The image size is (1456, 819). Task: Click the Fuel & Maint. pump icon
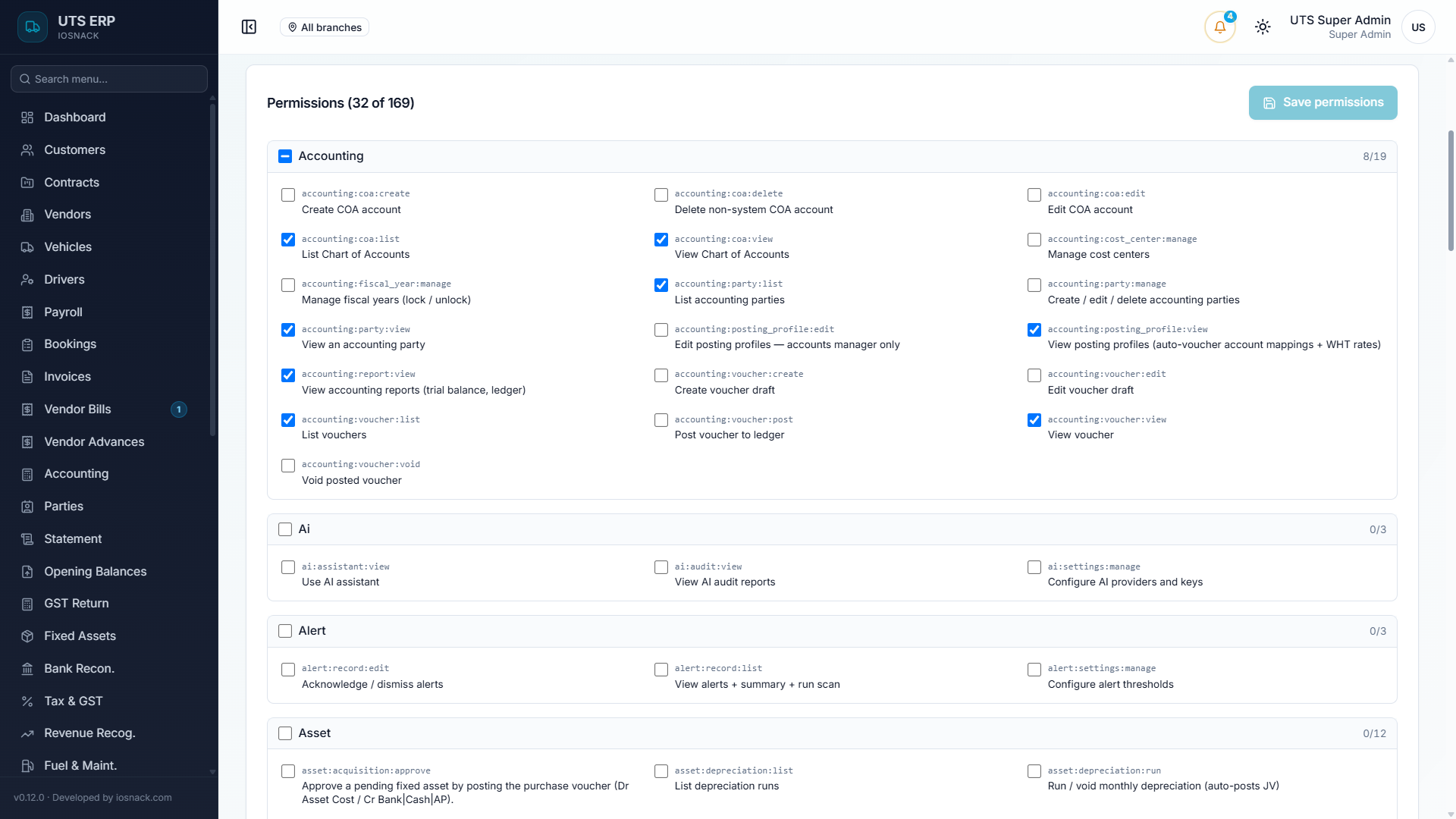(27, 766)
